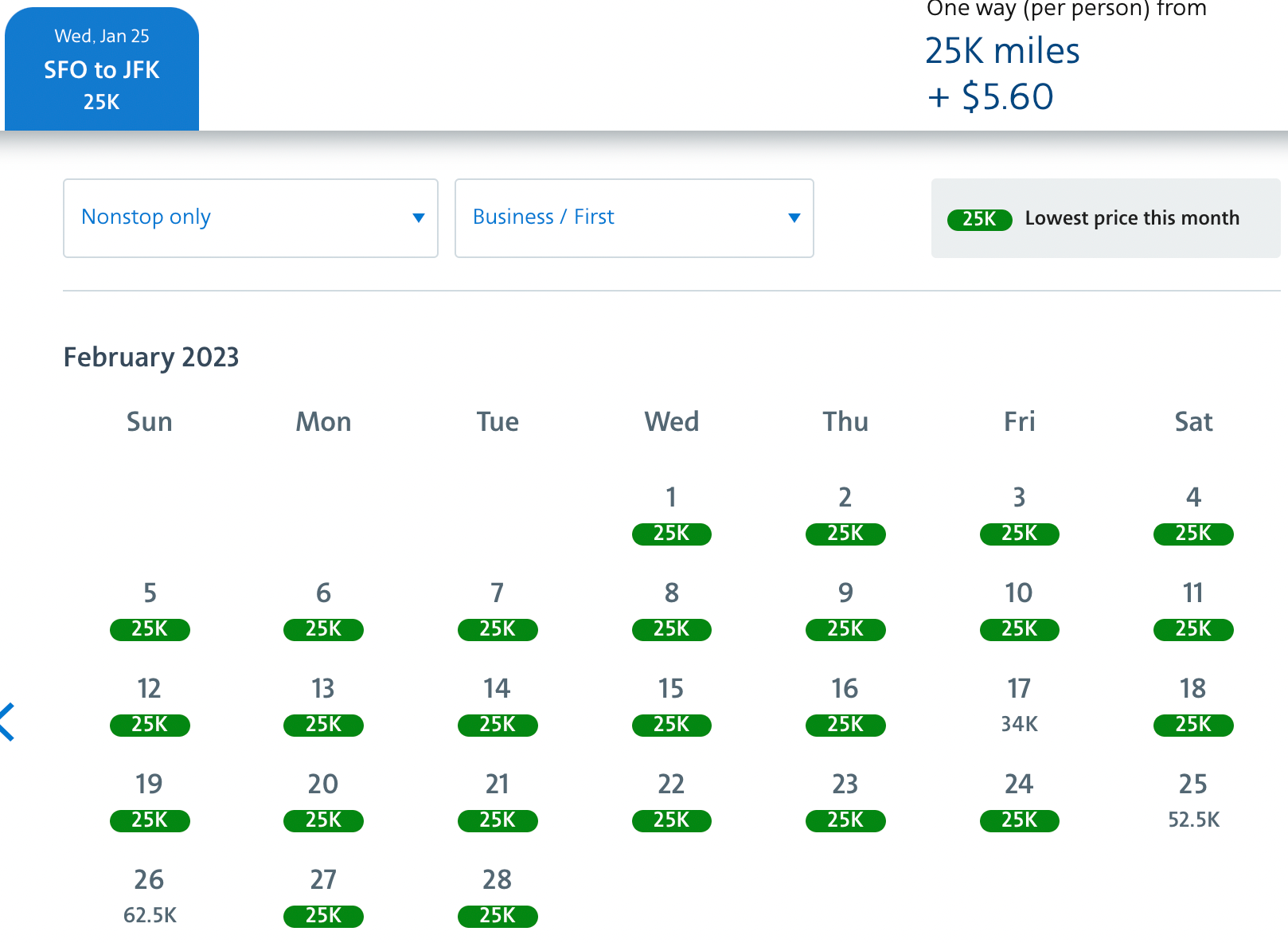Select the 25K badge on February 22
Viewport: 1288px width, 943px height.
[x=671, y=820]
